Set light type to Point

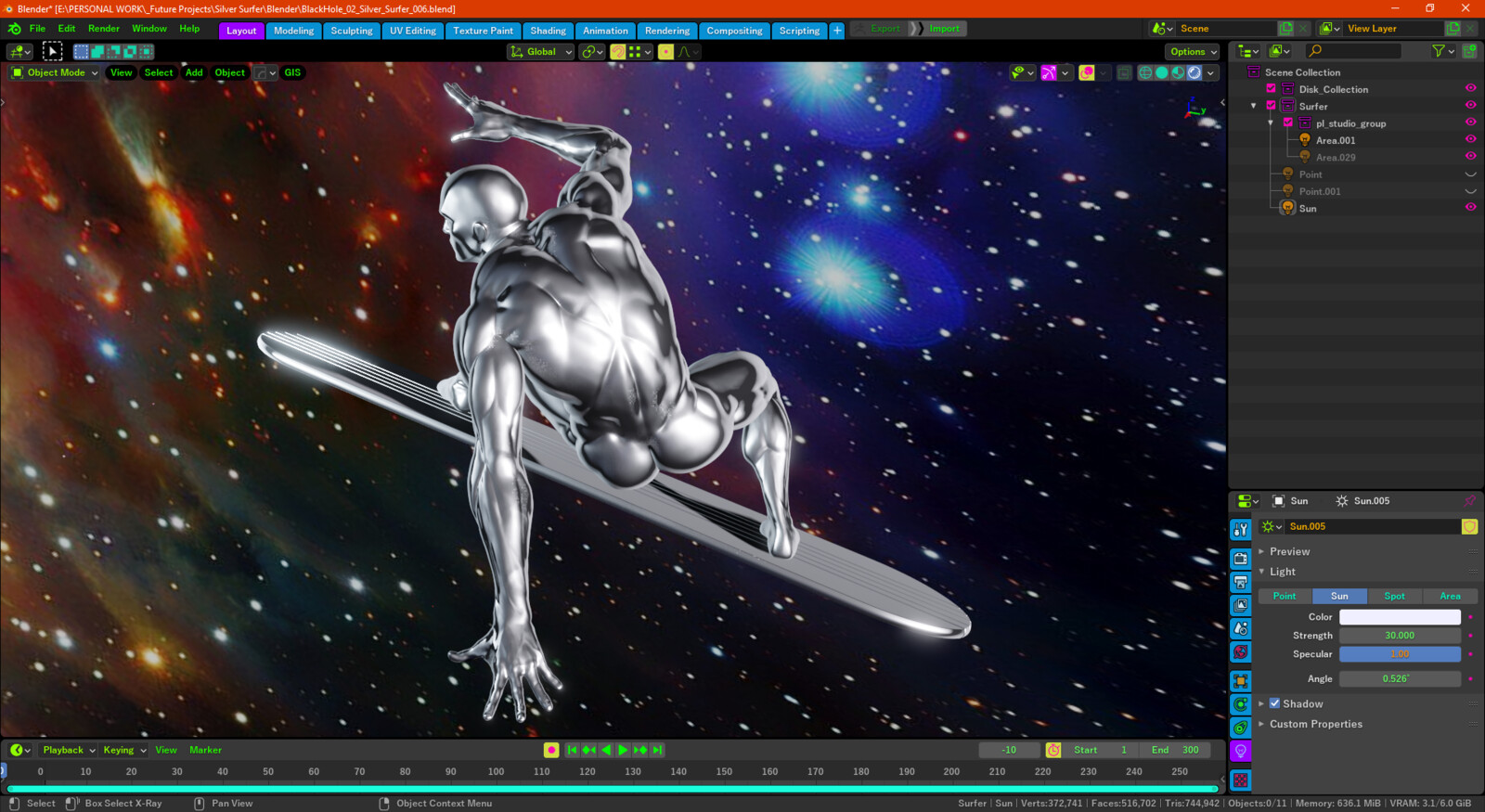(x=1285, y=596)
